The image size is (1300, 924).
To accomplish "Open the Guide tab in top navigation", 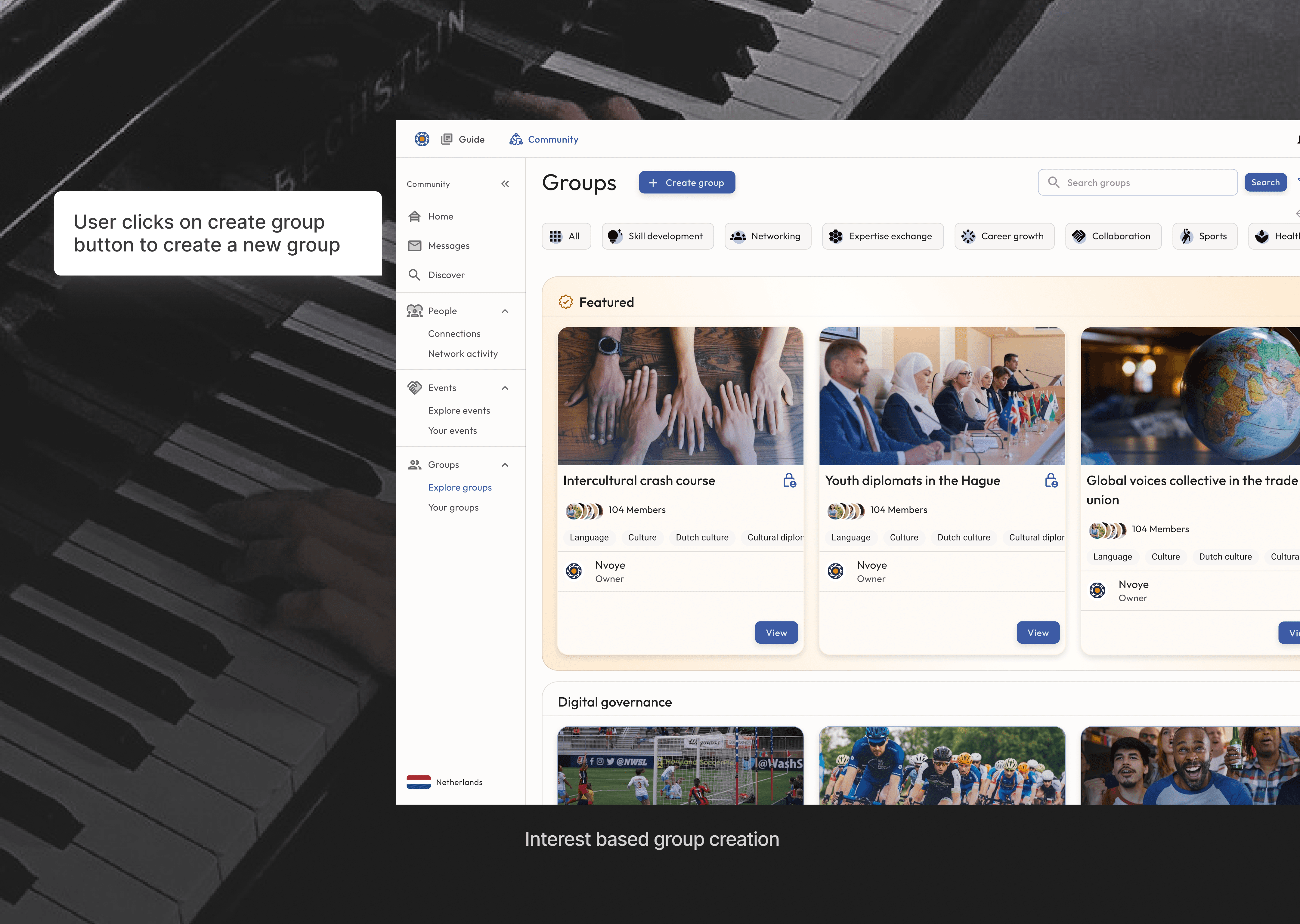I will 463,139.
